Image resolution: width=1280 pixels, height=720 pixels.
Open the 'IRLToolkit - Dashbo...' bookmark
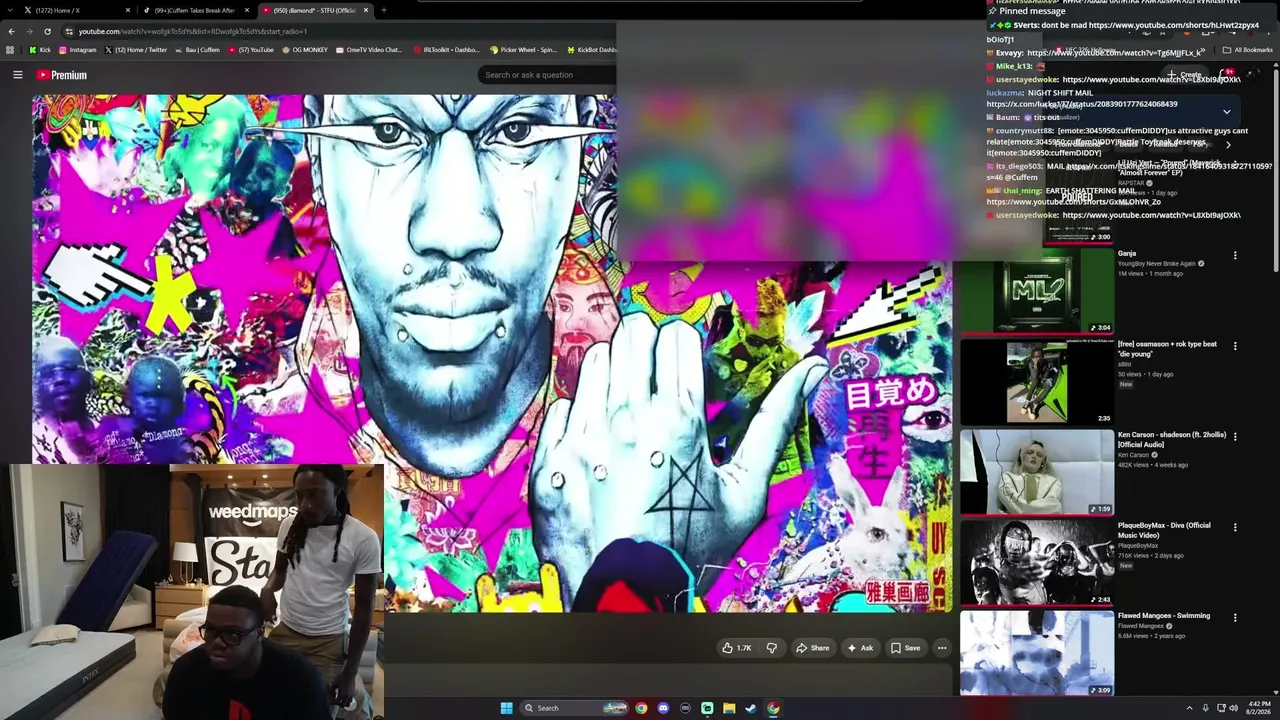pyautogui.click(x=446, y=50)
